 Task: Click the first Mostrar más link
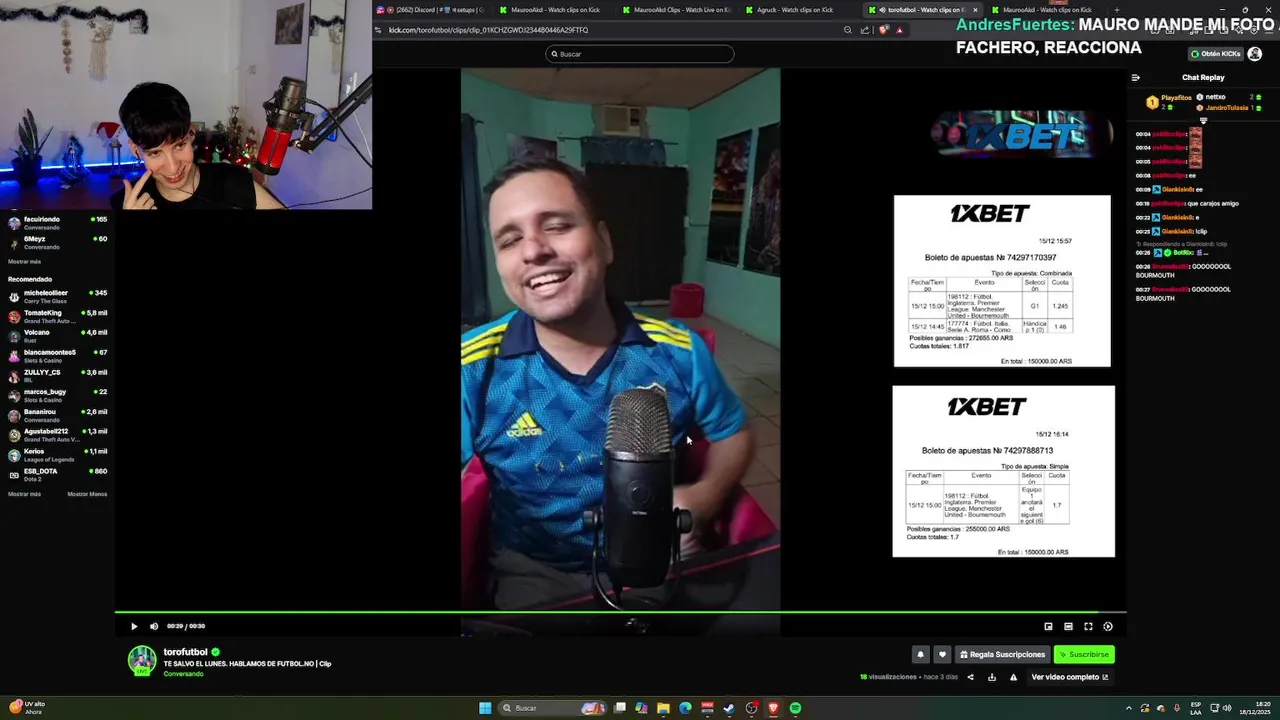tap(24, 262)
